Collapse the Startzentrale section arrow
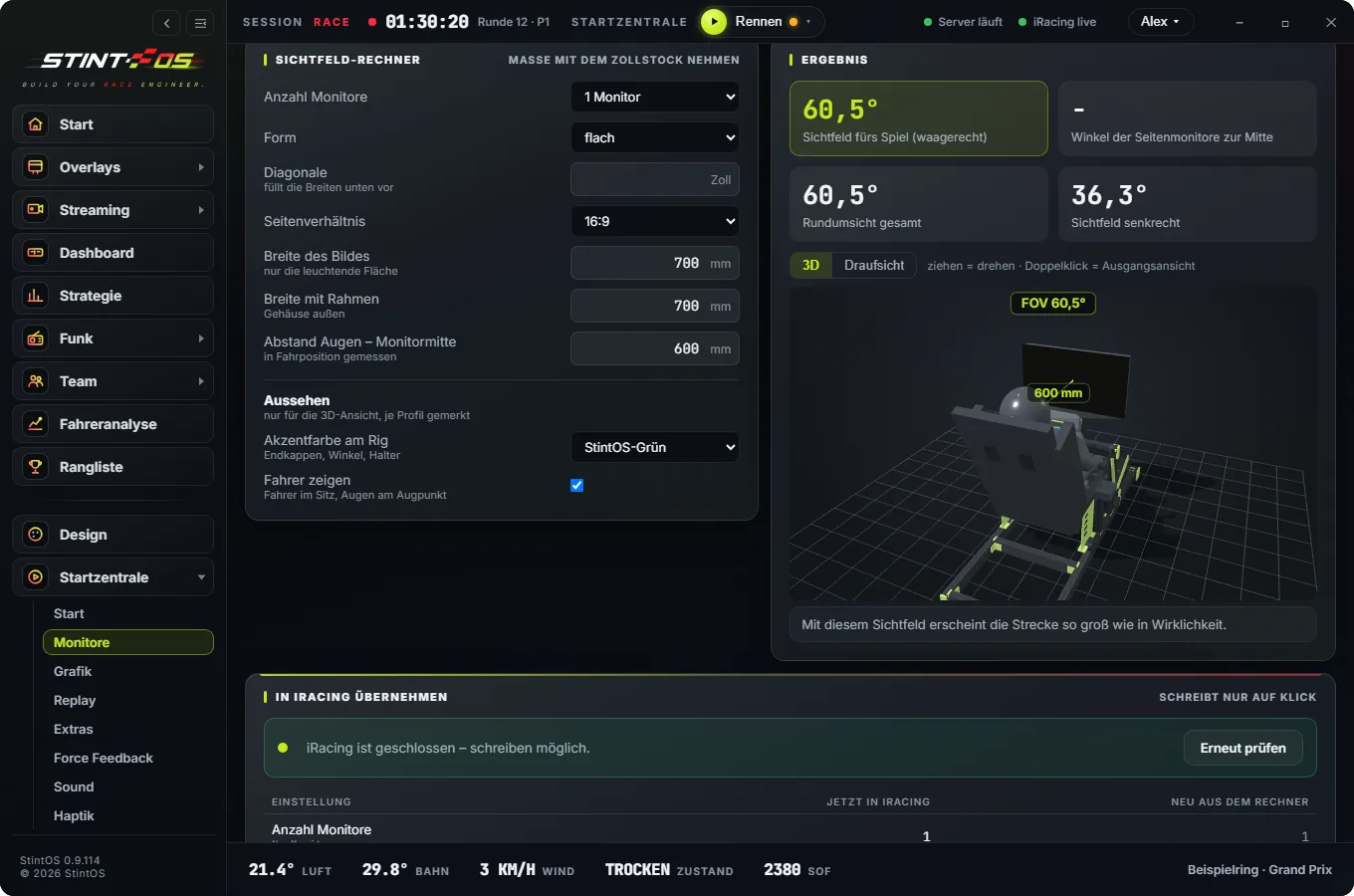 [x=201, y=577]
